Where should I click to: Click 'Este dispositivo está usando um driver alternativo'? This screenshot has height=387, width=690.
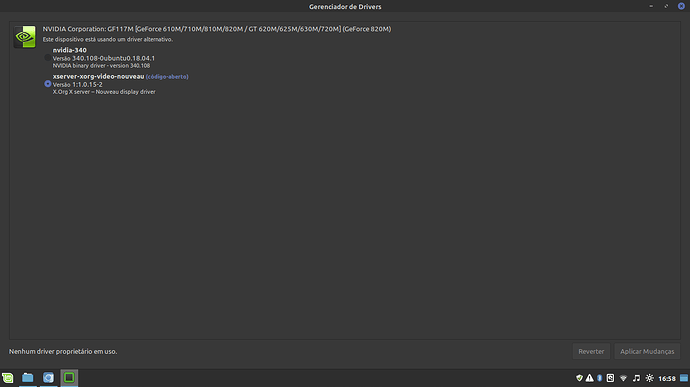(107, 39)
